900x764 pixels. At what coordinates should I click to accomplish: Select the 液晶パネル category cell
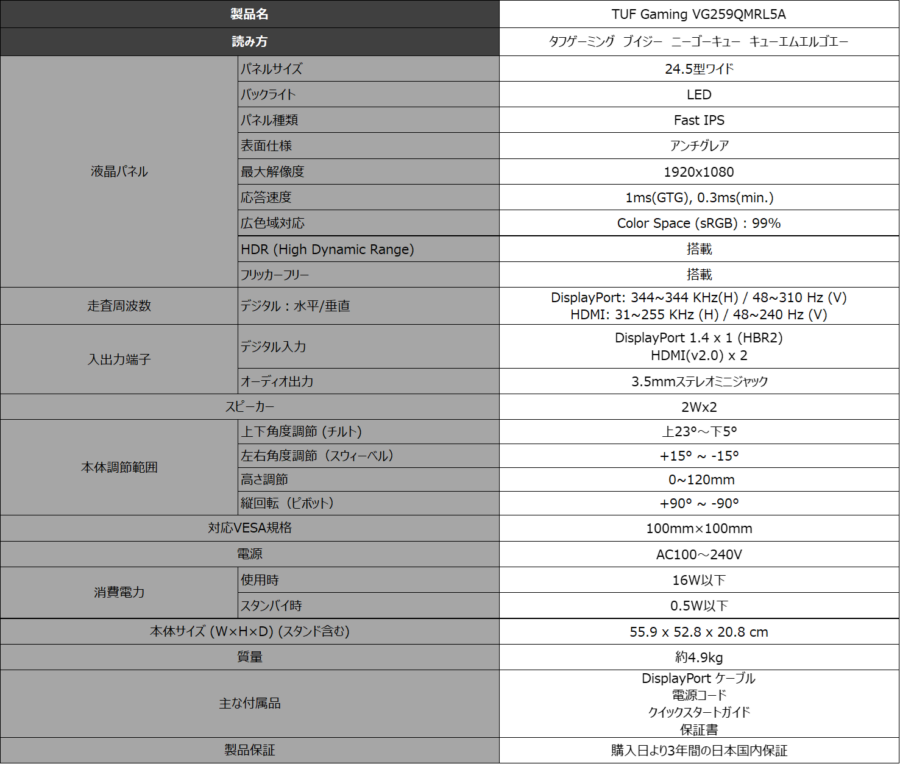[118, 171]
